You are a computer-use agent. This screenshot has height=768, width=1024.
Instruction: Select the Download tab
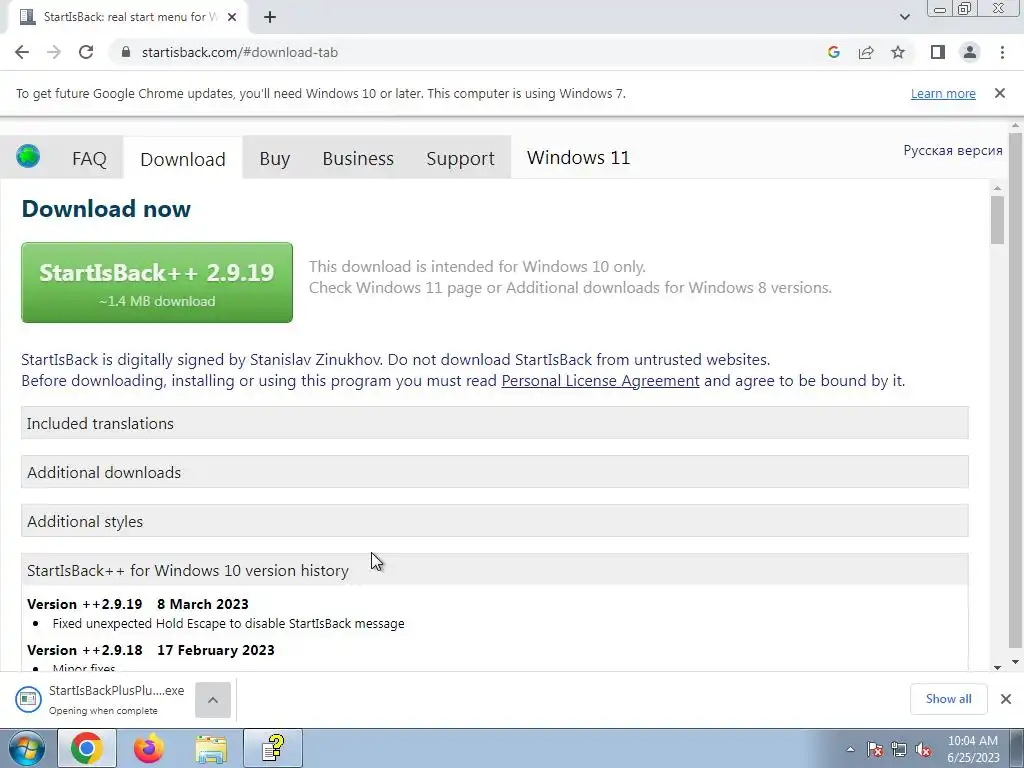183,159
